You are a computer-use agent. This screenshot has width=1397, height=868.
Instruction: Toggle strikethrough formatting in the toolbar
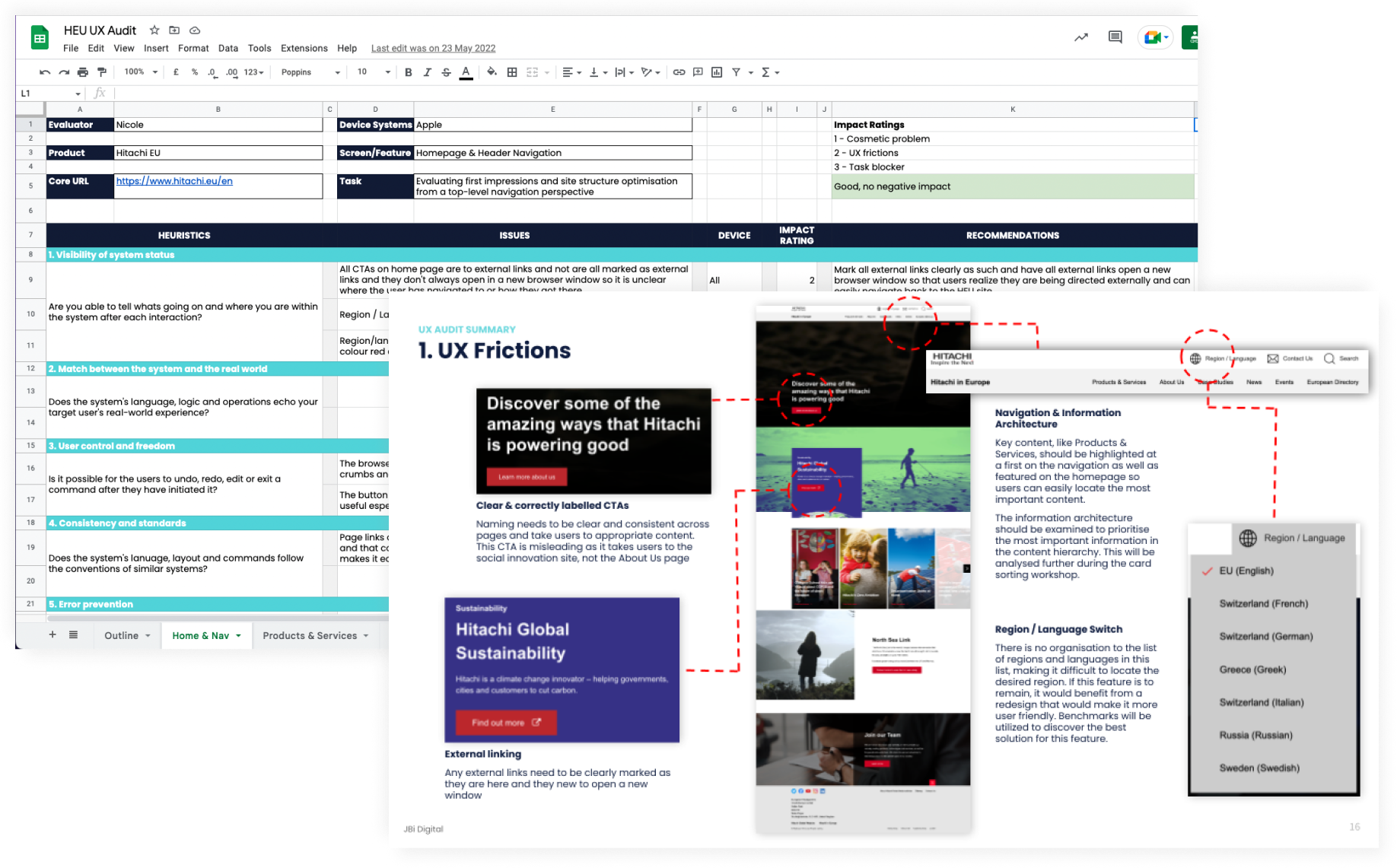pyautogui.click(x=447, y=72)
